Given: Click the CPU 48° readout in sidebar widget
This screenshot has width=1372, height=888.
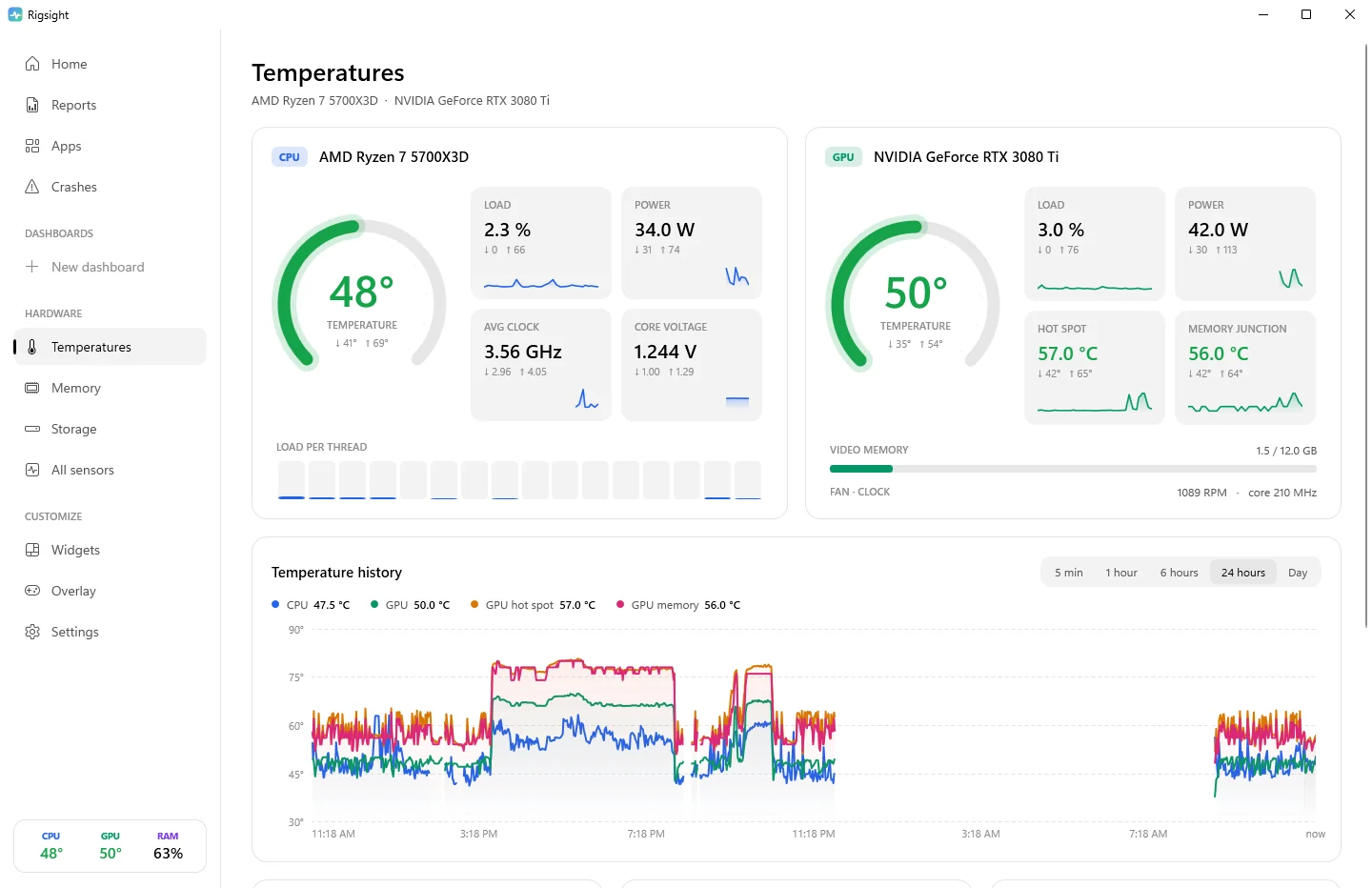Looking at the screenshot, I should click(x=51, y=846).
